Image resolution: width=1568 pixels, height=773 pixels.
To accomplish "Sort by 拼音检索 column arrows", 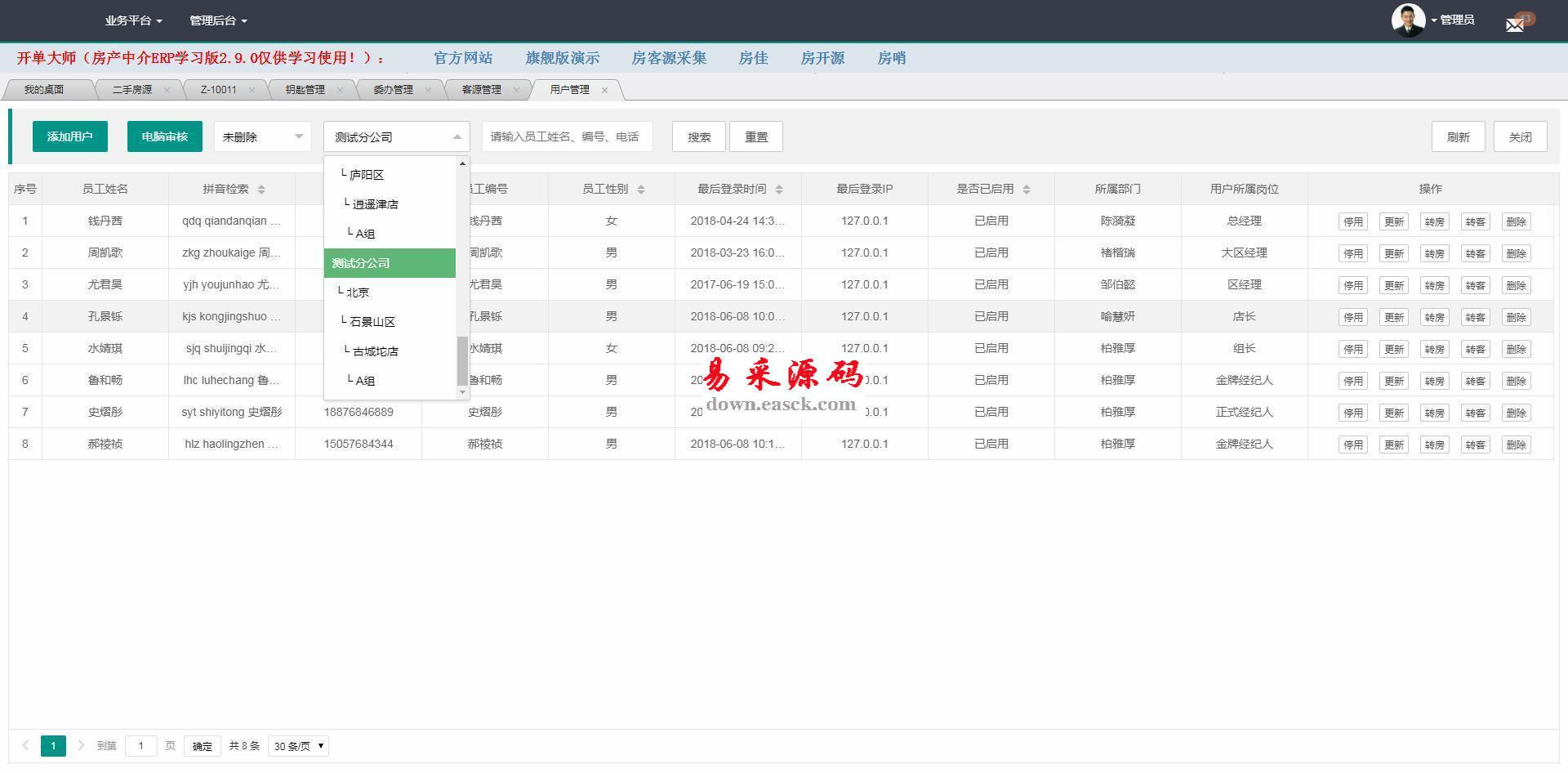I will pos(261,190).
